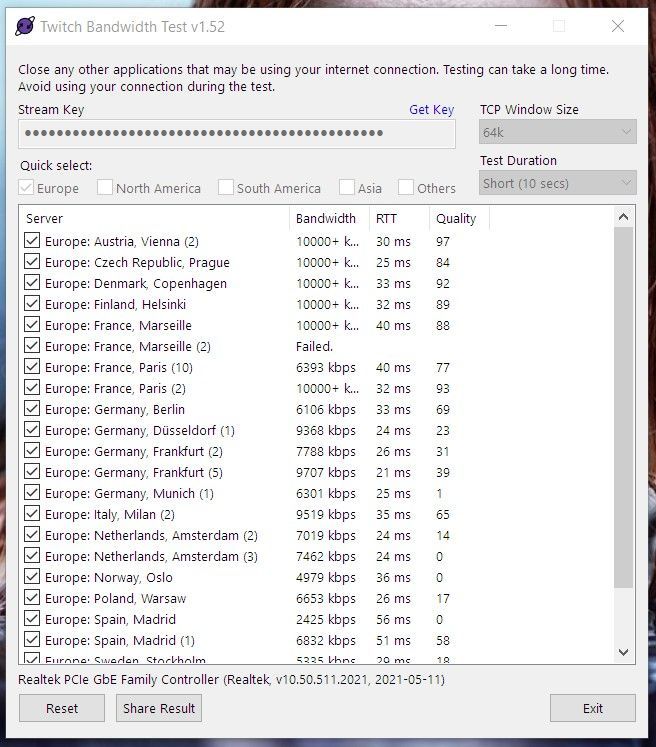Click the server list scroll up arrow
Viewport: 656px width, 747px height.
(x=623, y=217)
